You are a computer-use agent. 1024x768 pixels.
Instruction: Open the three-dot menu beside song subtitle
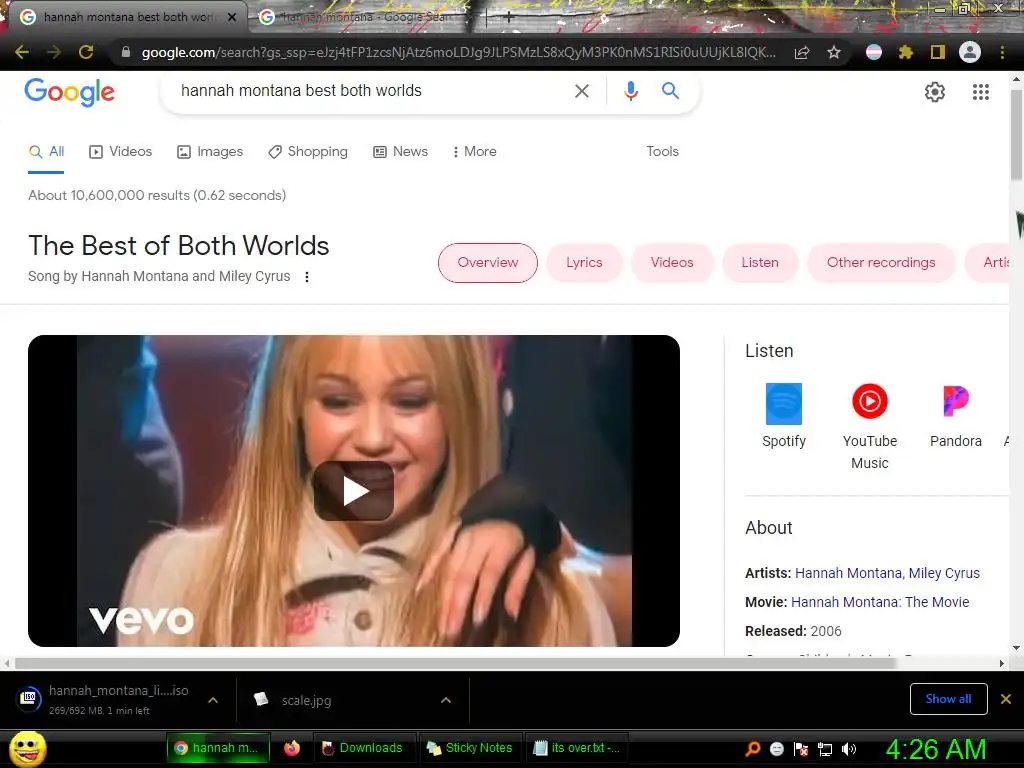point(306,277)
